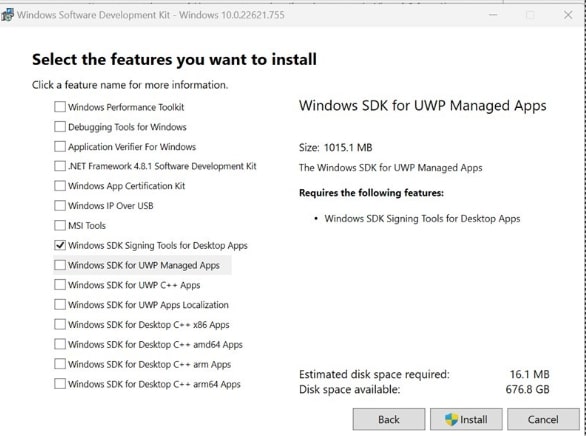Enable the MSI Tools checkbox
Image resolution: width=586 pixels, height=436 pixels.
(60, 225)
